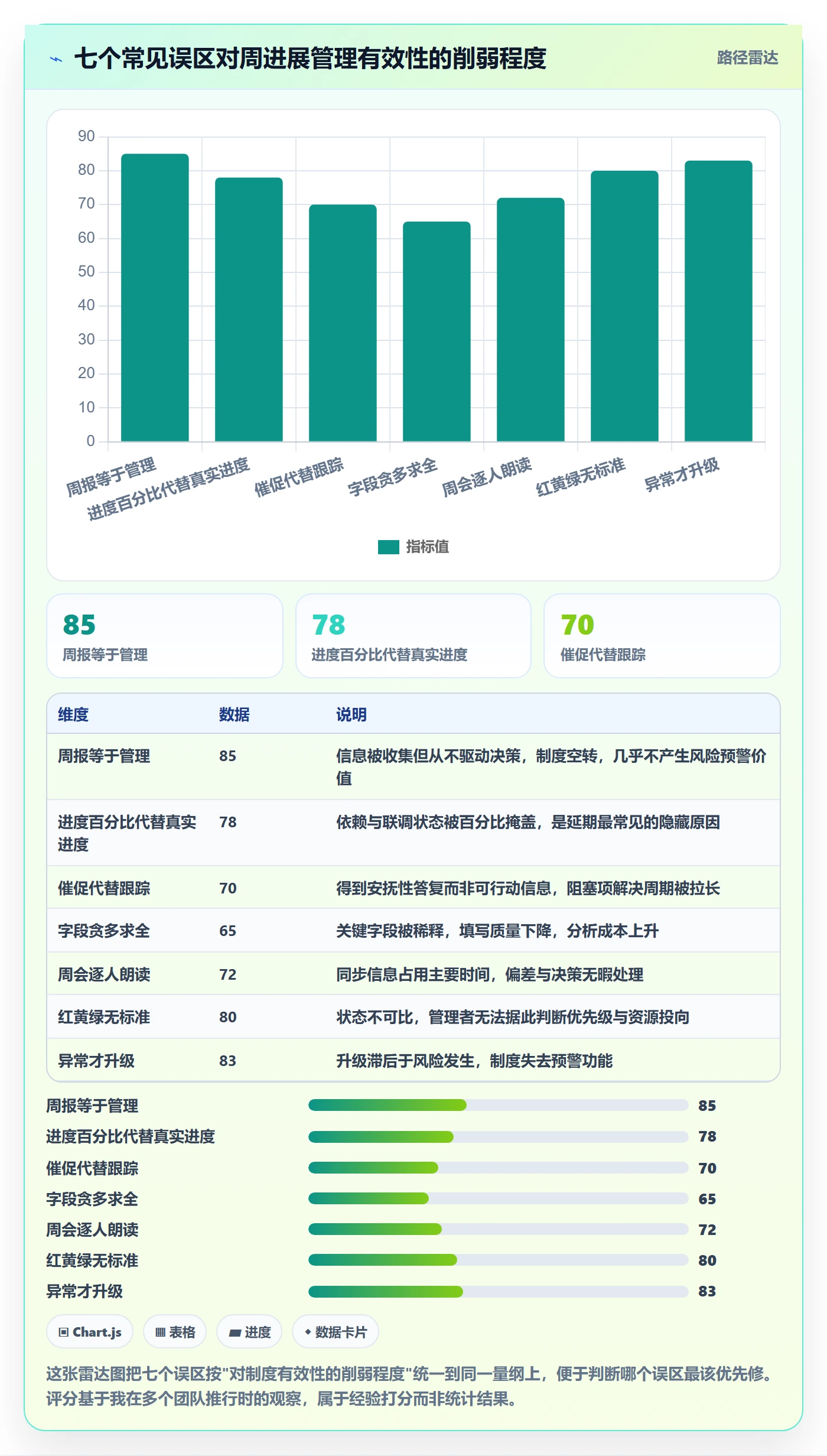
Task: Click the value 78 in the table
Action: pos(228,822)
